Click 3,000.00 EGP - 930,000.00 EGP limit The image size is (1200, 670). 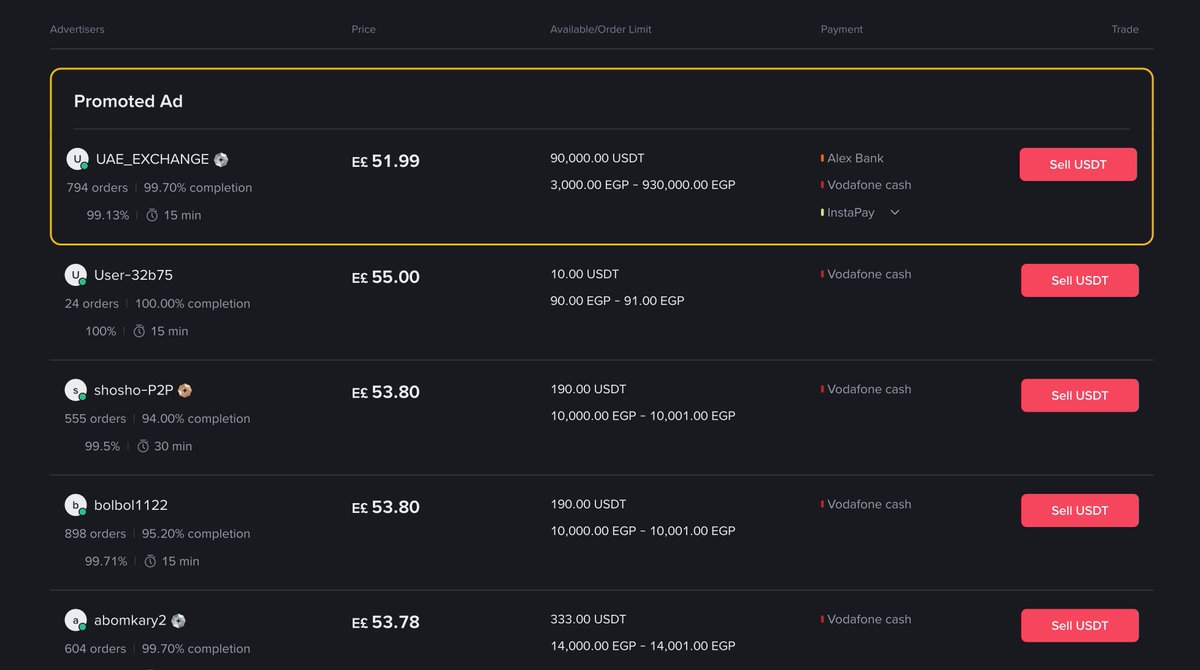[643, 185]
